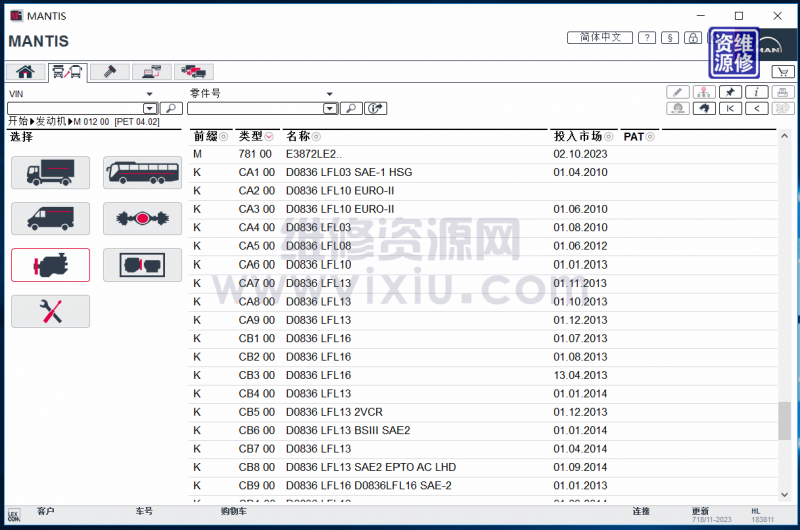The image size is (800, 530).
Task: Click the question mark help button
Action: [x=647, y=38]
